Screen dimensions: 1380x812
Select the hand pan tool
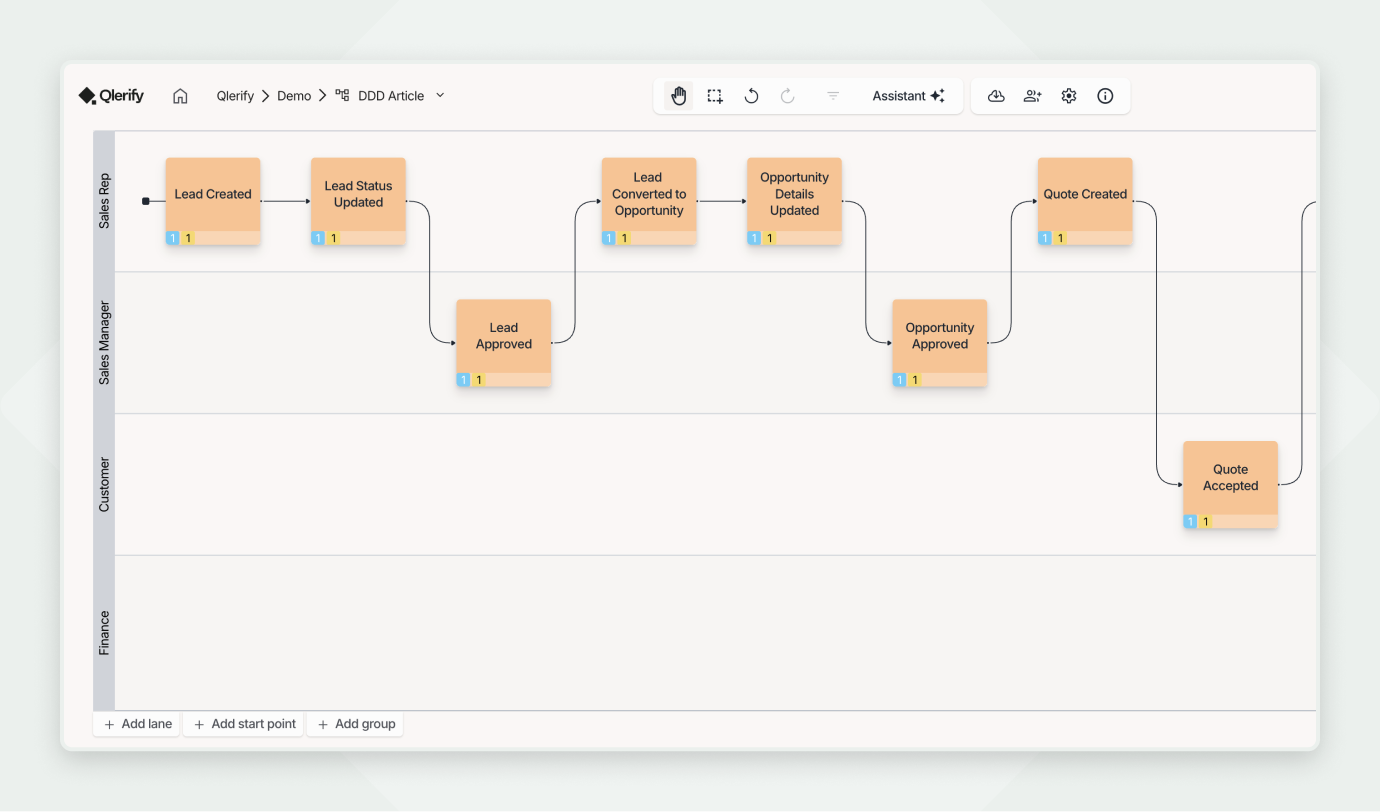[x=679, y=96]
